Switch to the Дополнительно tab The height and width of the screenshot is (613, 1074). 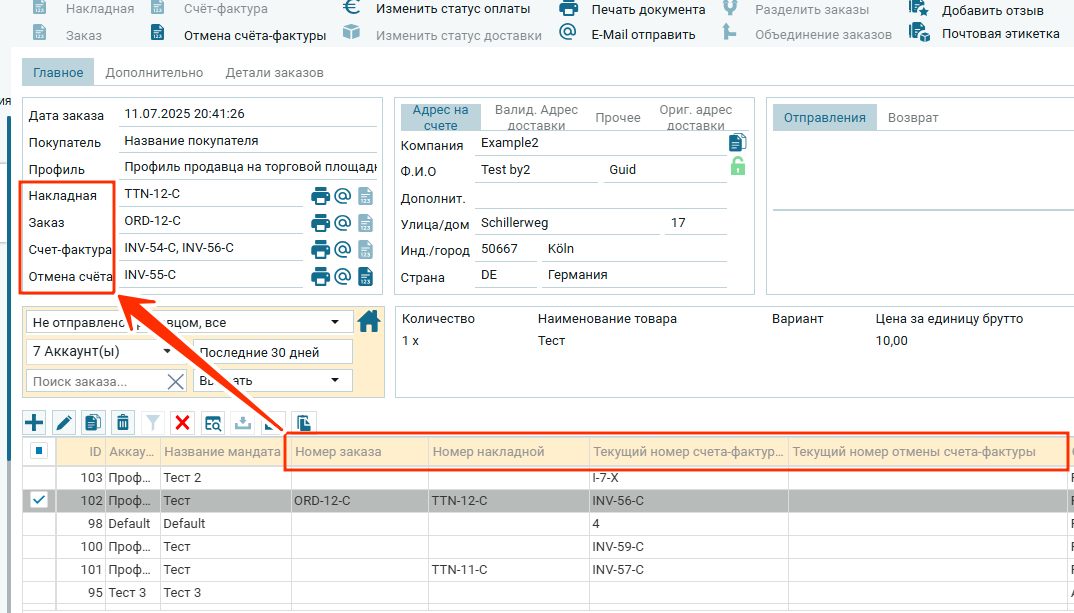pos(154,73)
